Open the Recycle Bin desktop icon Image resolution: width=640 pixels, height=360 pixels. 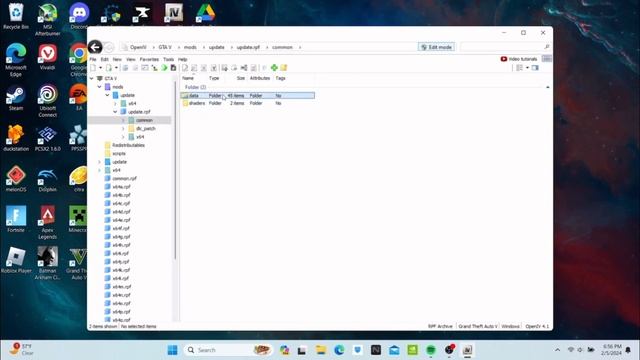(x=16, y=16)
